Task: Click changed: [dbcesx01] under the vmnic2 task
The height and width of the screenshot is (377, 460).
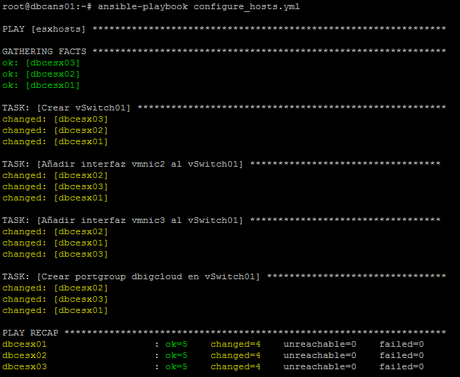Action: 55,198
